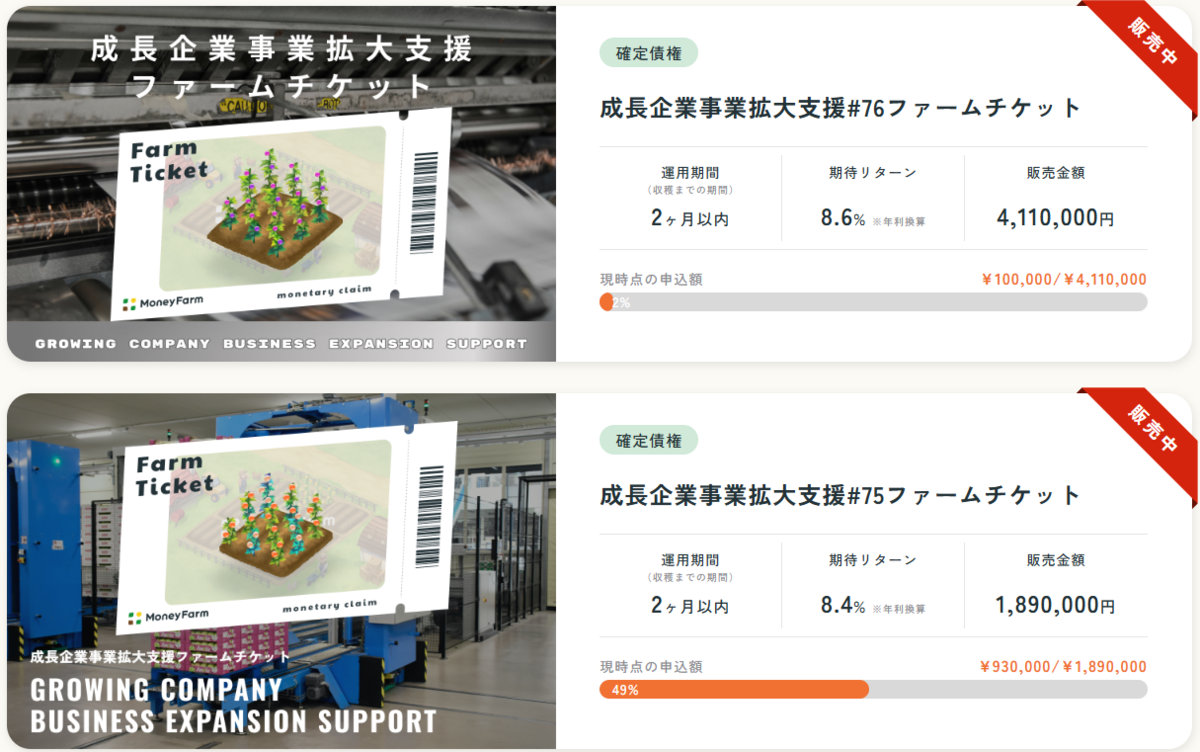Screen dimensions: 1200x752
Task: Click the 8.4% expected return value
Action: coord(843,605)
